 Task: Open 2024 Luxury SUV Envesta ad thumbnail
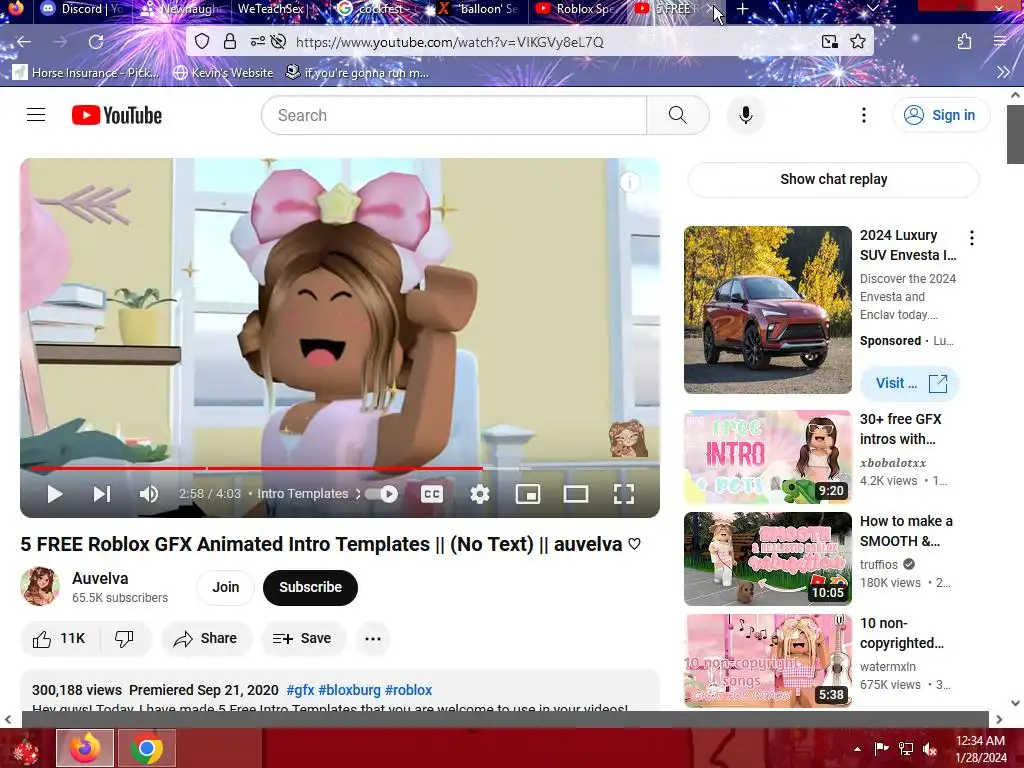coord(767,310)
